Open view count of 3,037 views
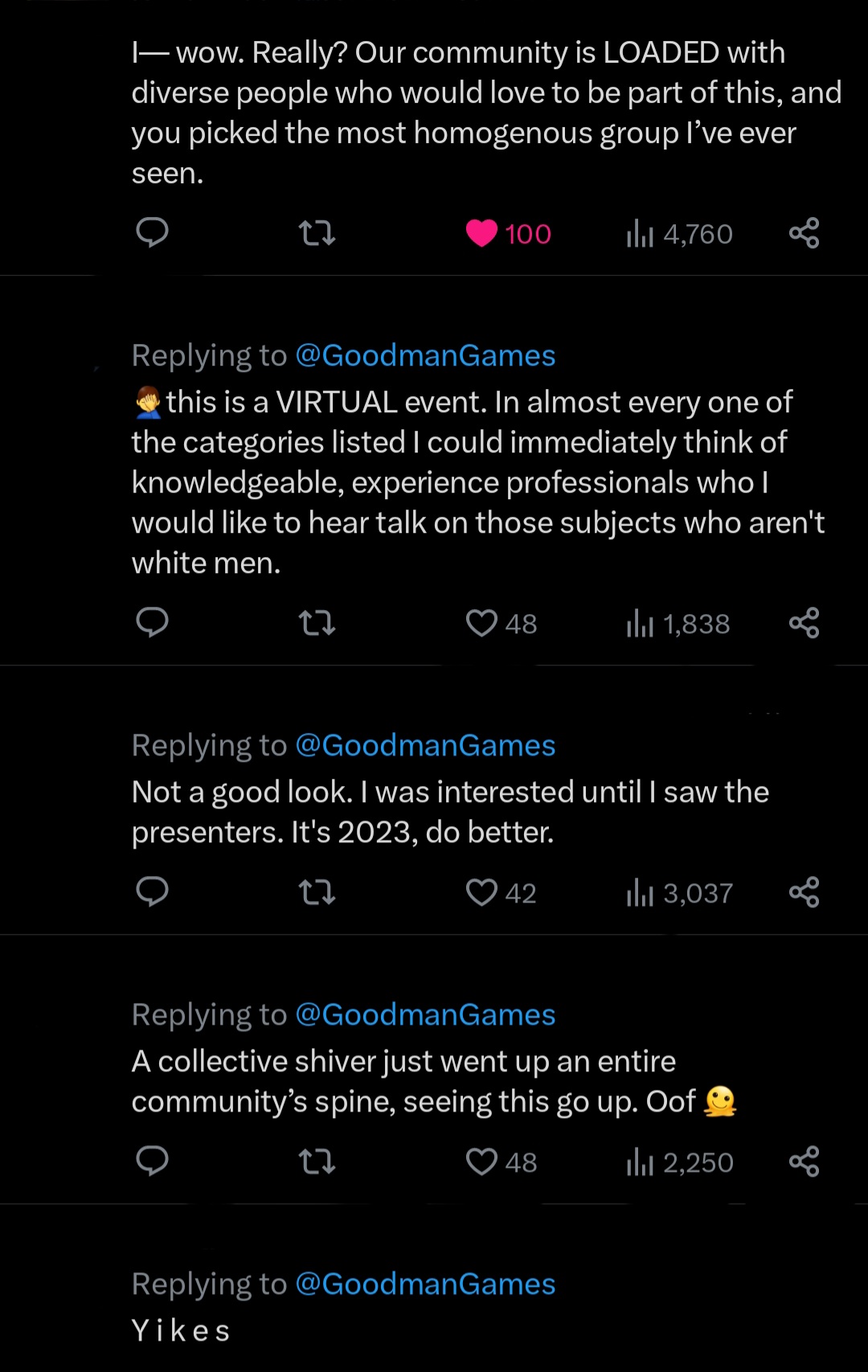 click(679, 893)
